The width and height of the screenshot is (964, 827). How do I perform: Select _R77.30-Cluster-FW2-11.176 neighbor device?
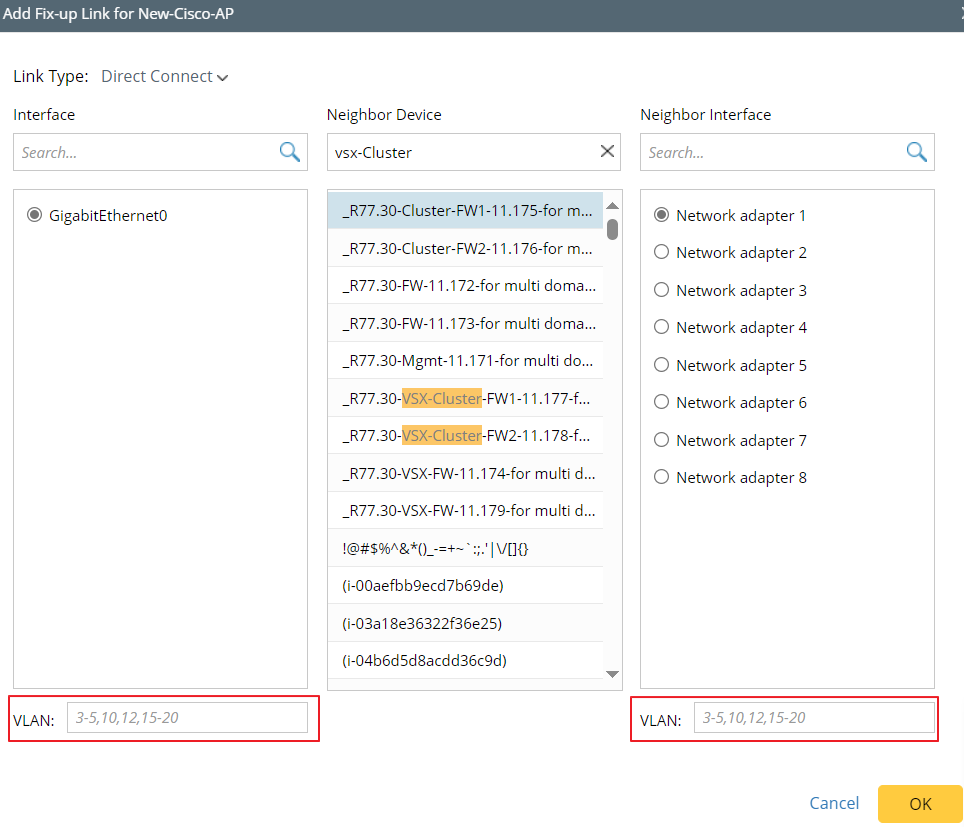(466, 248)
